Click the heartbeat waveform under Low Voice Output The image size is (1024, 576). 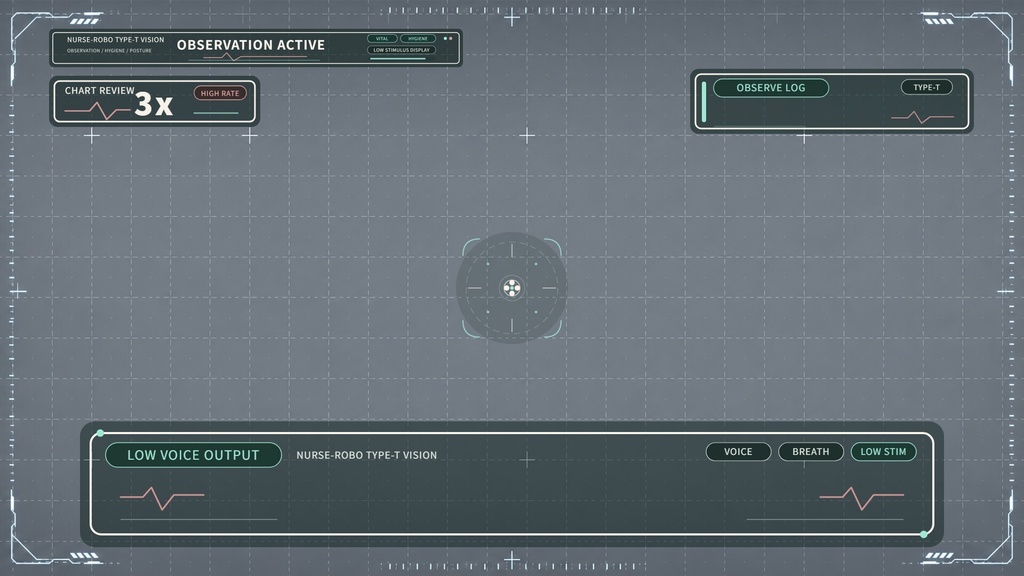pos(162,498)
